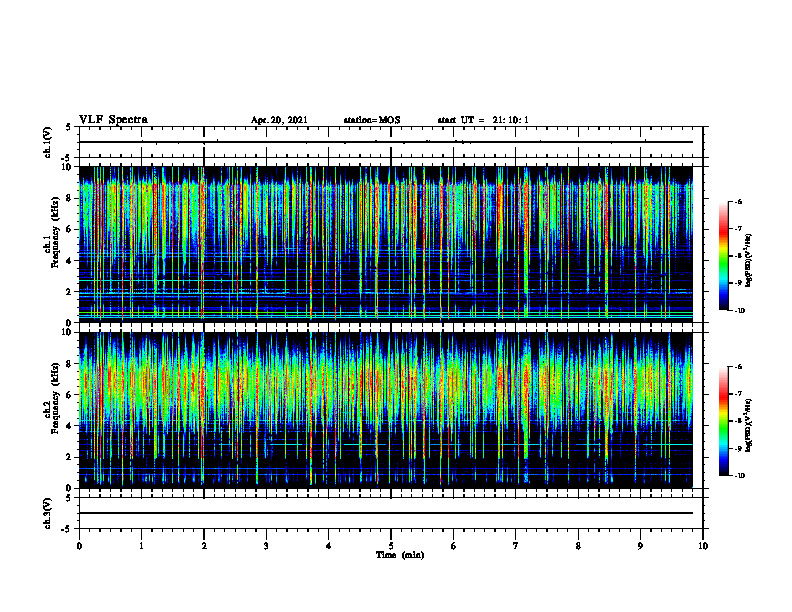Click the "2" kHz tick on ch.1 frequency axis
The image size is (792, 612).
[x=70, y=292]
